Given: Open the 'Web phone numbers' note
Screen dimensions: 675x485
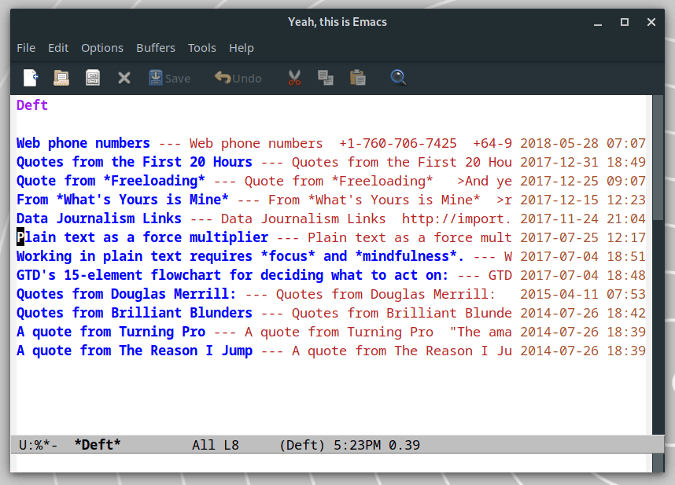Looking at the screenshot, I should (x=83, y=143).
